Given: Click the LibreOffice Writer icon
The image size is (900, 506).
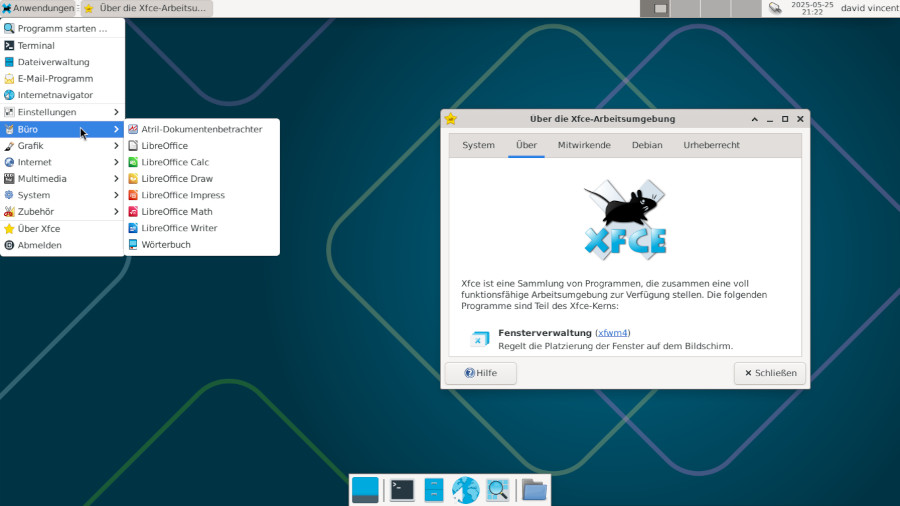Looking at the screenshot, I should click(x=133, y=228).
